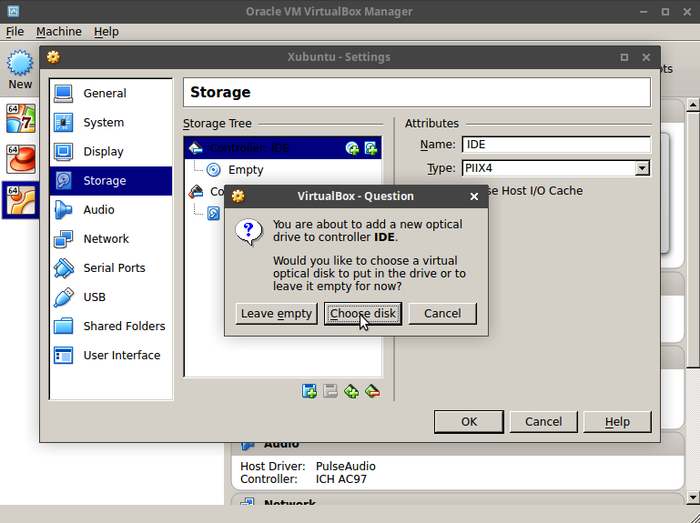Open Serial Ports settings category
Viewport: 700px width, 523px height.
click(111, 268)
